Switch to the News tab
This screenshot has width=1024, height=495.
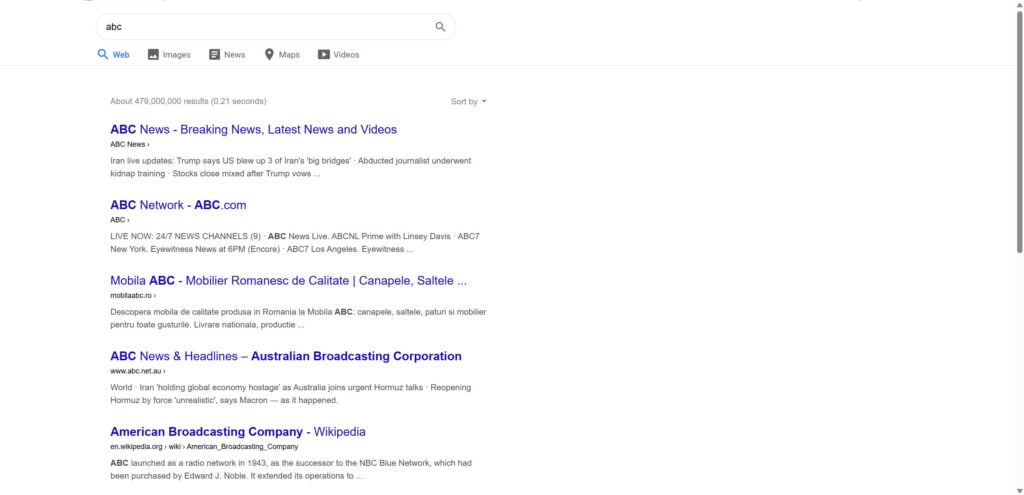tap(227, 55)
